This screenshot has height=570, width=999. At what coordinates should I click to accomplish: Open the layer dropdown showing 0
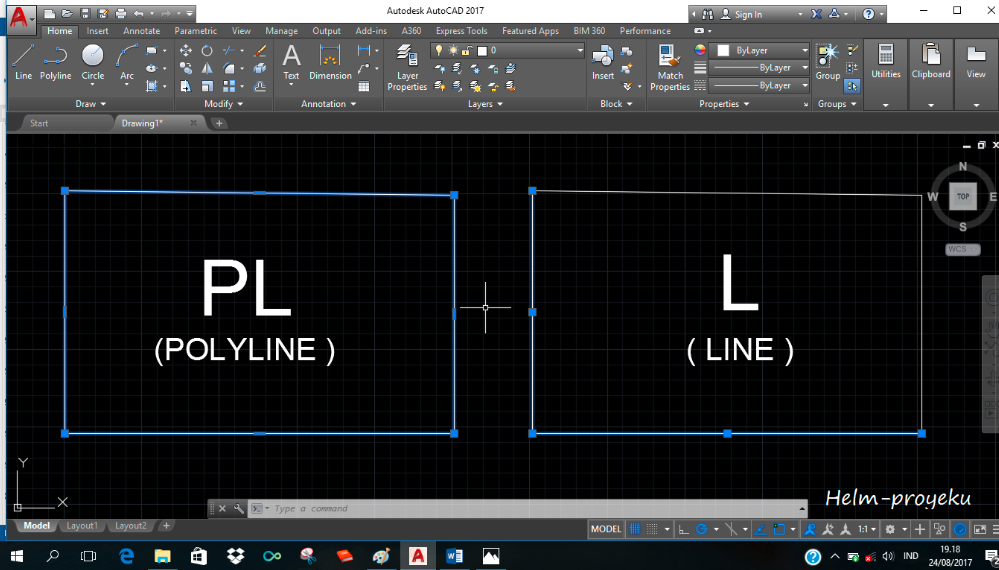(508, 50)
